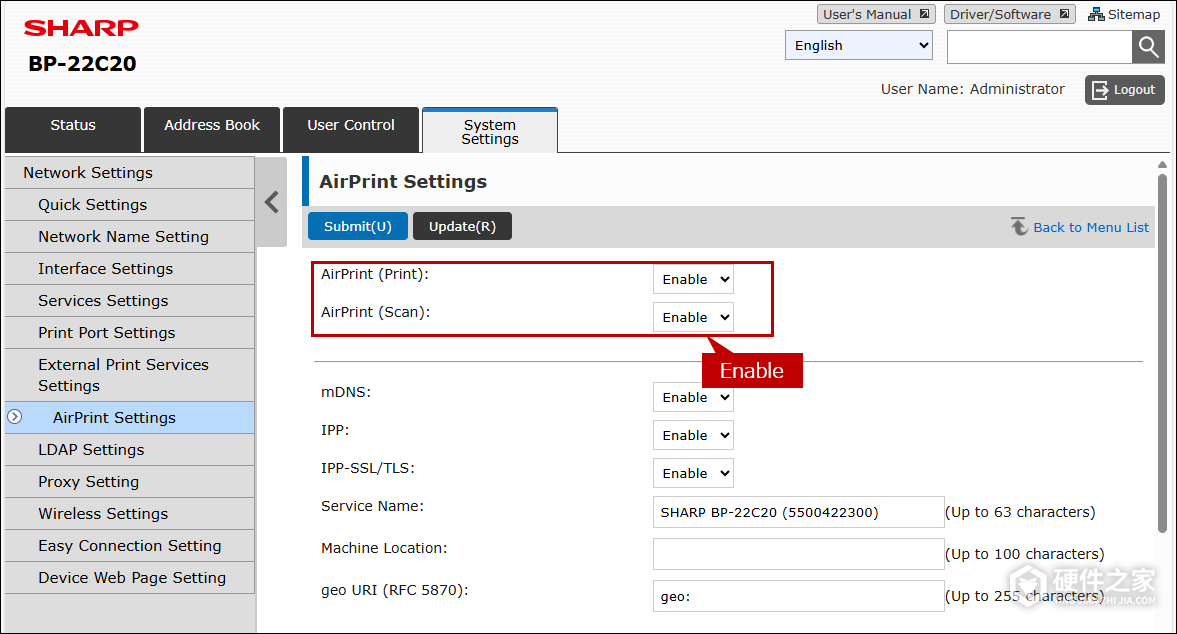Screen dimensions: 1177x634
Task: Open Driver/Software page
Action: (1010, 14)
